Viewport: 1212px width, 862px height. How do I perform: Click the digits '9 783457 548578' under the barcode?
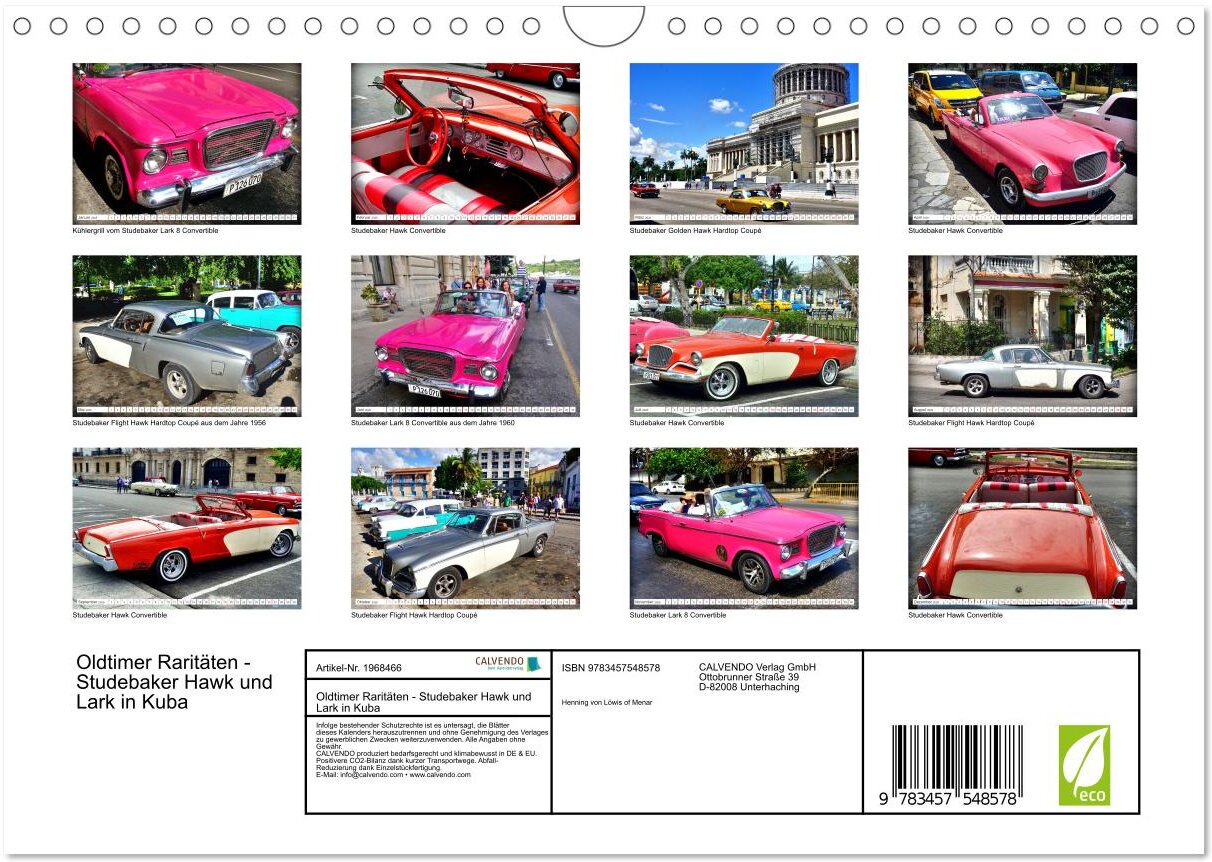[x=948, y=799]
